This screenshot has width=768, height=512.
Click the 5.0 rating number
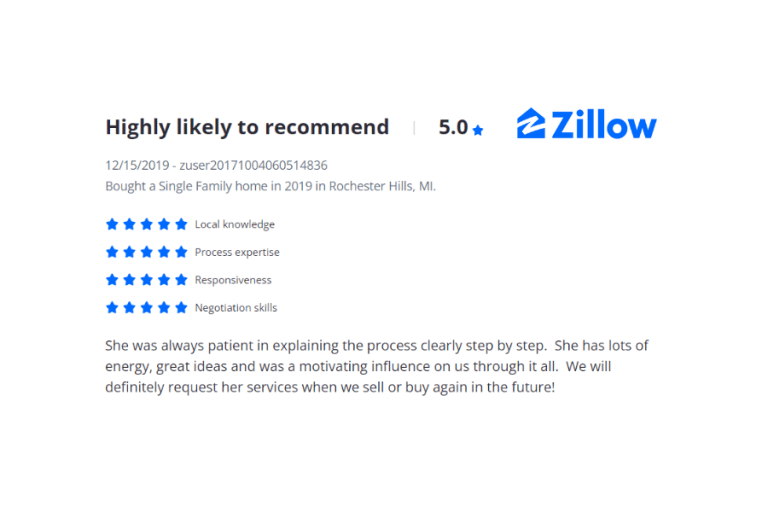click(453, 127)
